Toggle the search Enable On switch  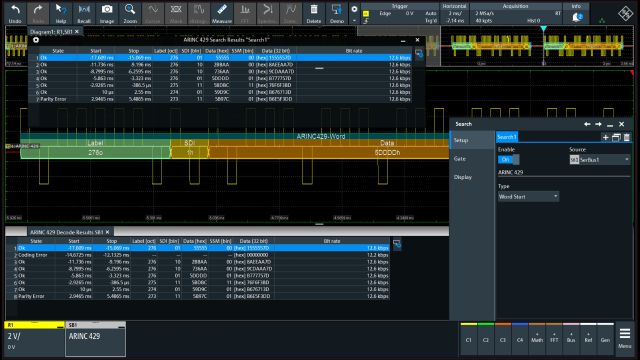pos(509,160)
